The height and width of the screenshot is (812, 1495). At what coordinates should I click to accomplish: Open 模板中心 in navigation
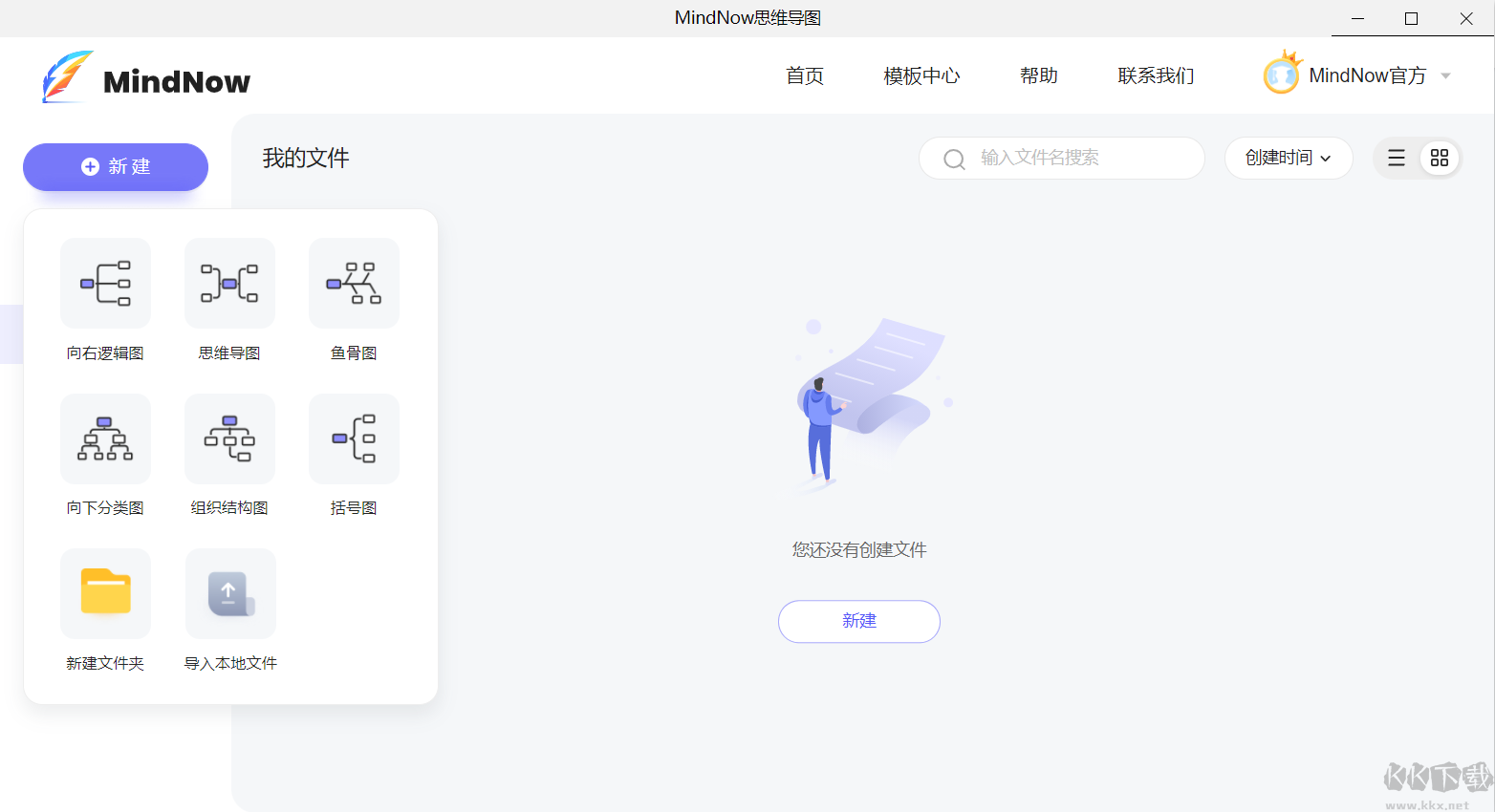921,75
